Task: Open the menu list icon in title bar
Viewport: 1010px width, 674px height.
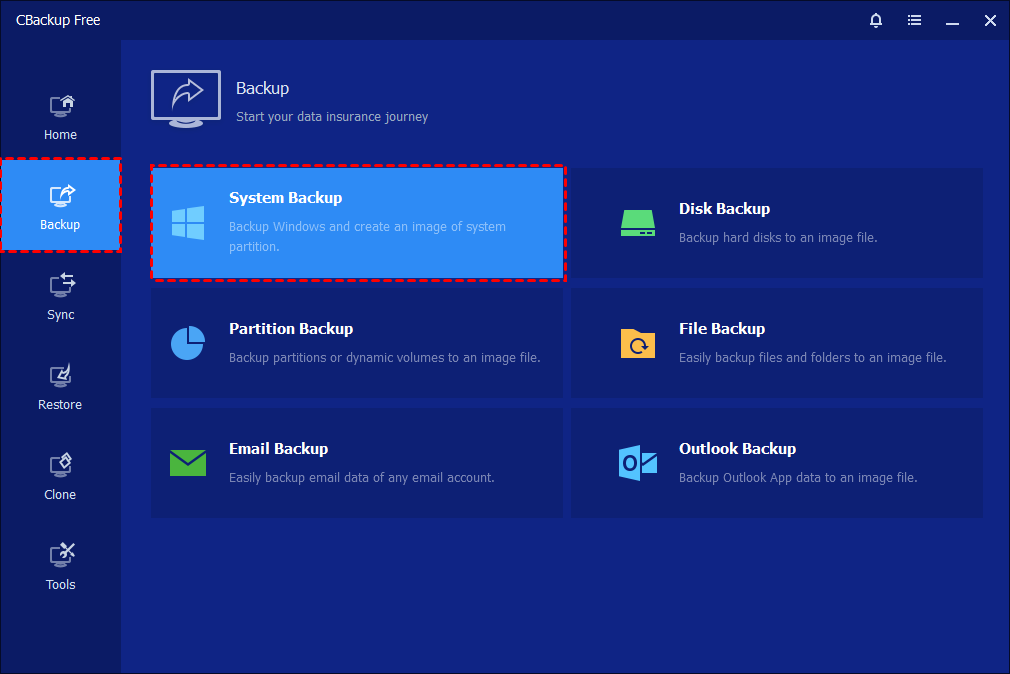Action: click(x=914, y=20)
